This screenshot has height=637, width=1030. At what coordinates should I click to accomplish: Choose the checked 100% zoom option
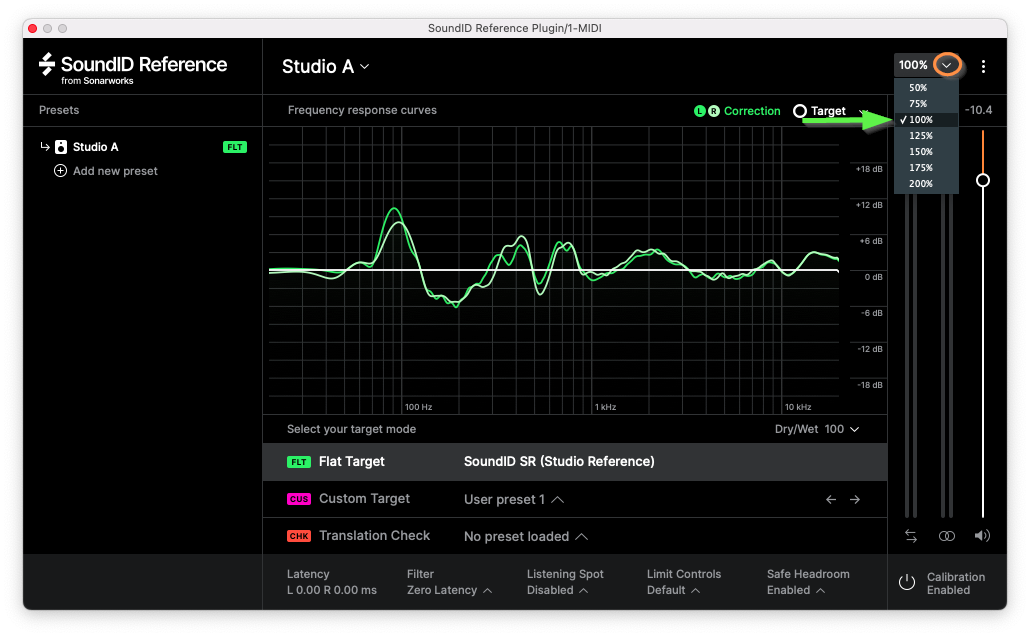926,120
